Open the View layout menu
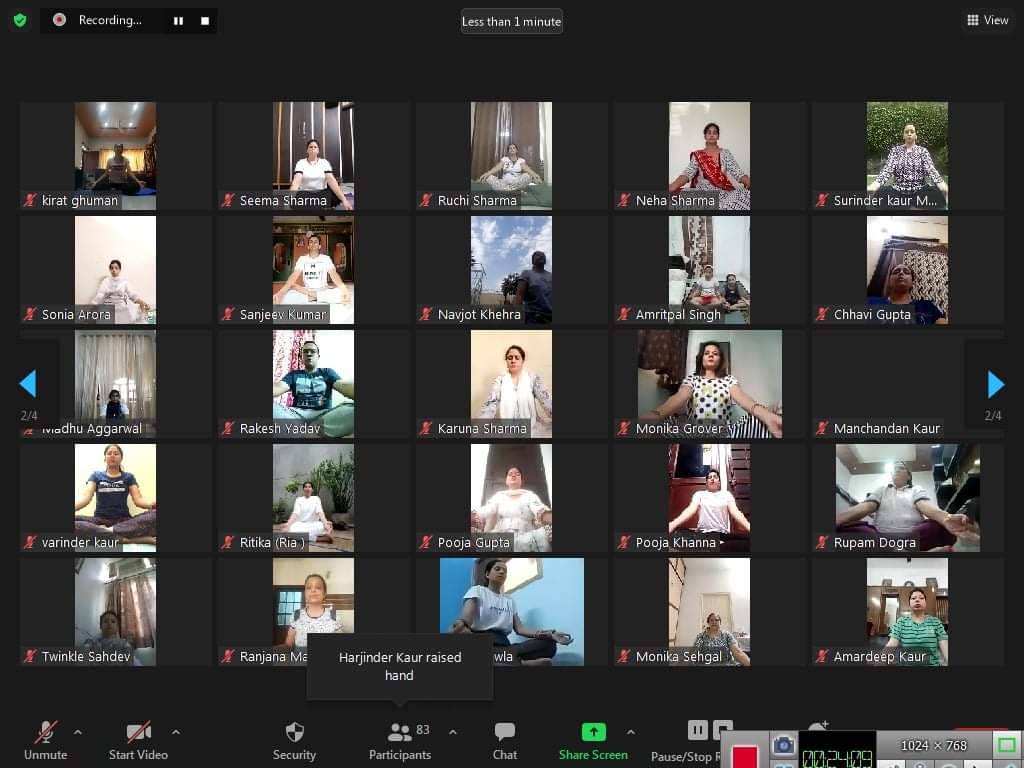Image resolution: width=1024 pixels, height=768 pixels. [987, 20]
